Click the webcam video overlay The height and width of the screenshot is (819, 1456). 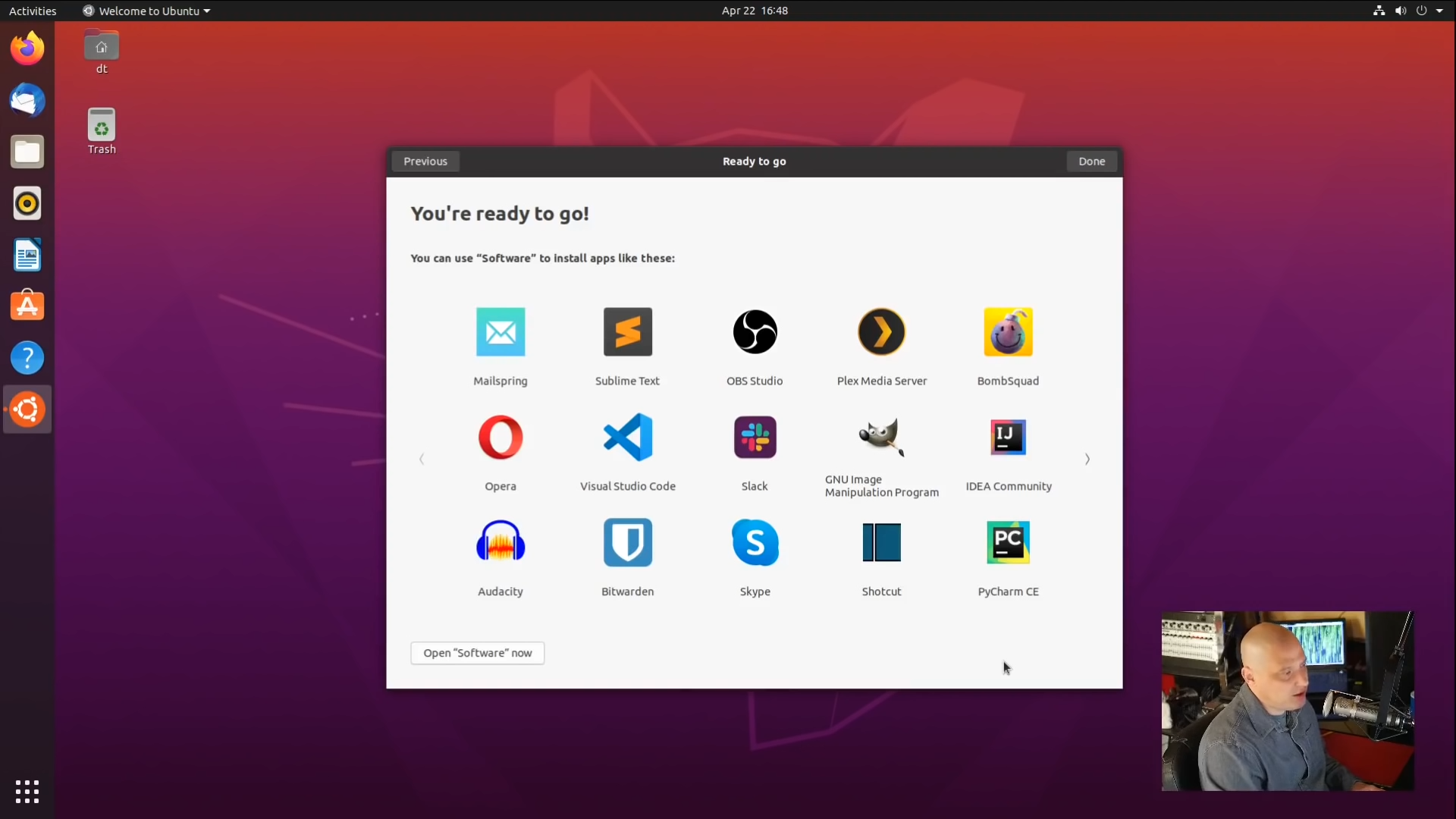point(1288,701)
